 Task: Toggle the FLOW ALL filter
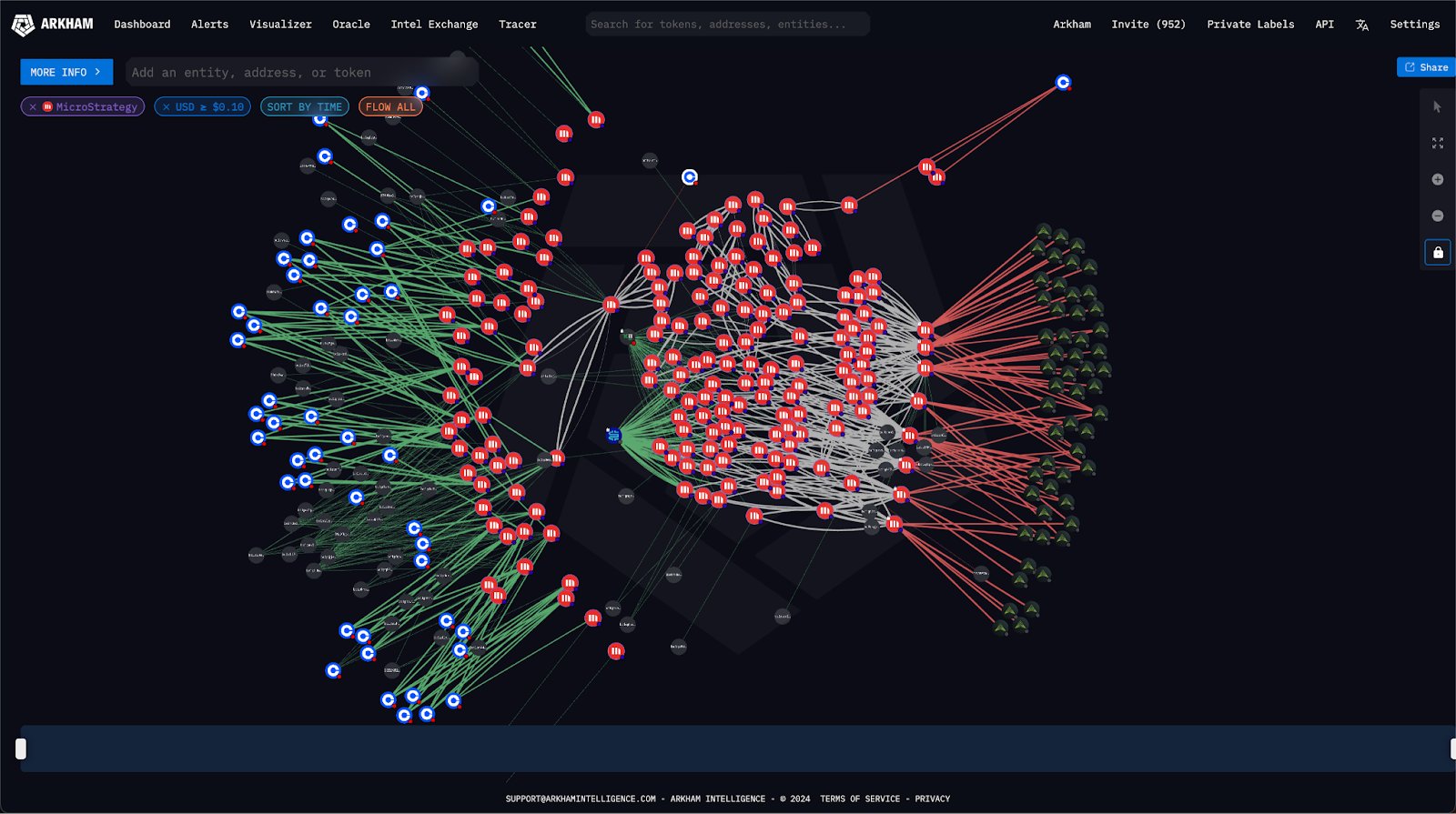pos(390,107)
